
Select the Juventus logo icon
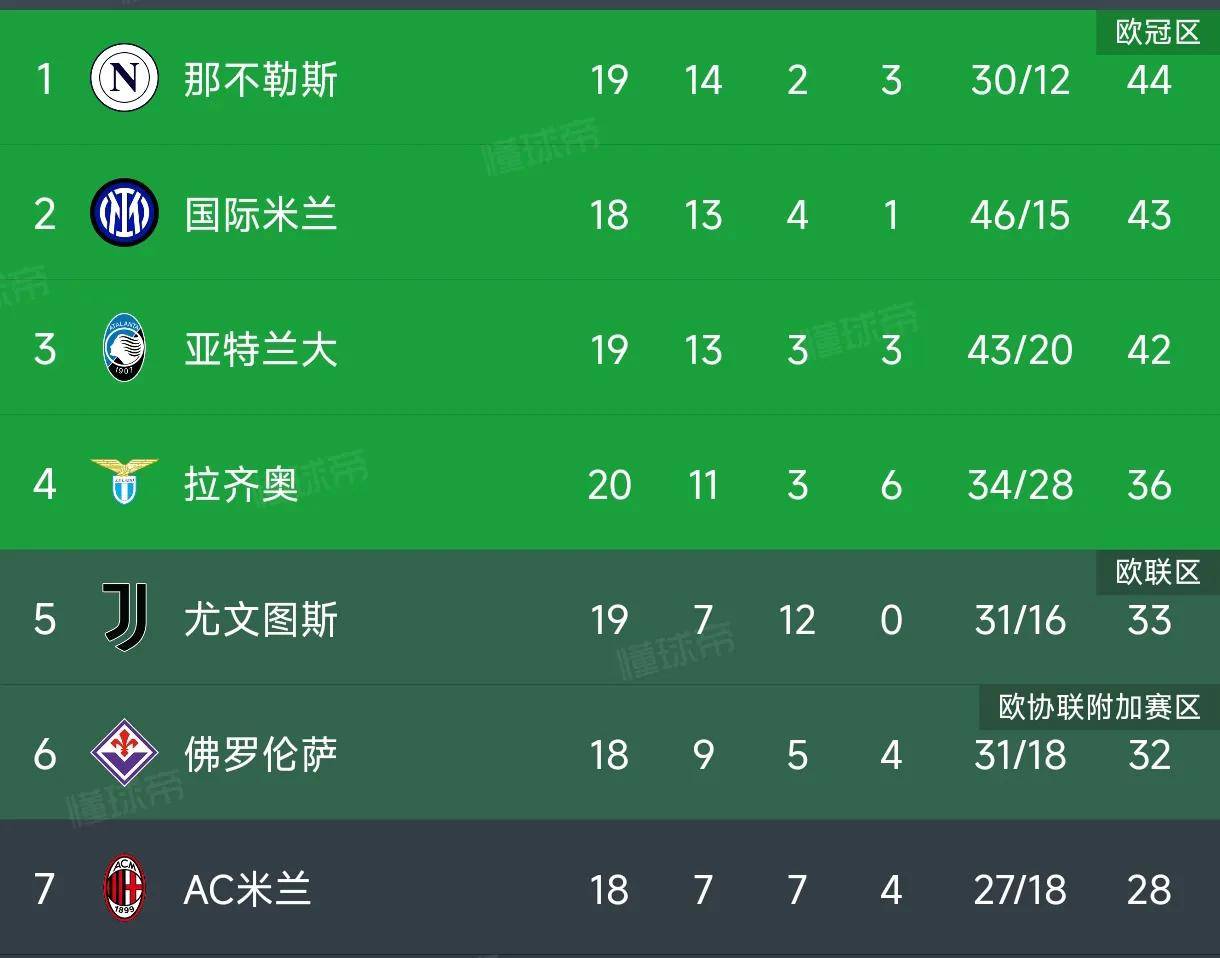pyautogui.click(x=125, y=619)
